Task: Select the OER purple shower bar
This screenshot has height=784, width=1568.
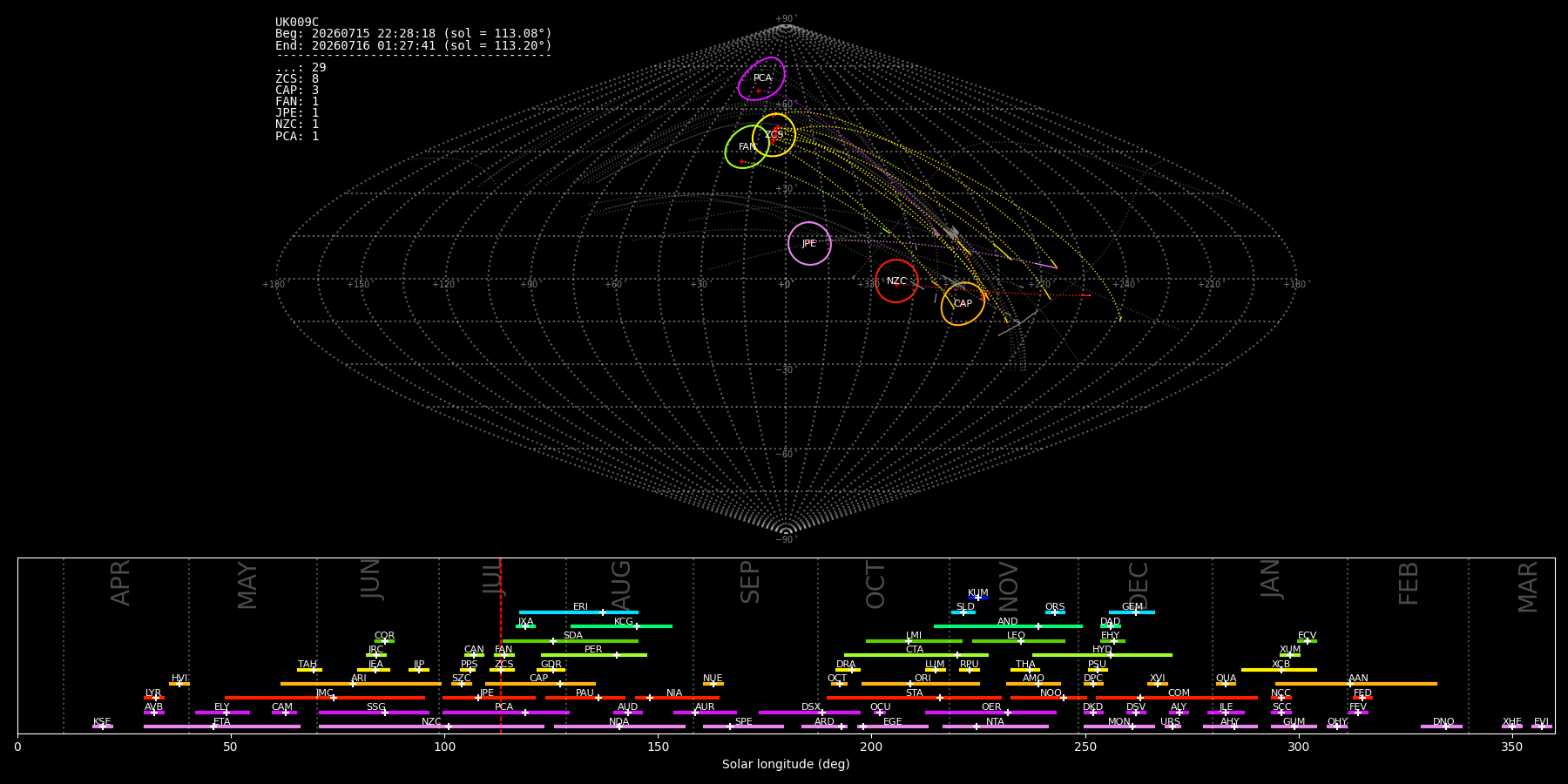Action: click(990, 713)
